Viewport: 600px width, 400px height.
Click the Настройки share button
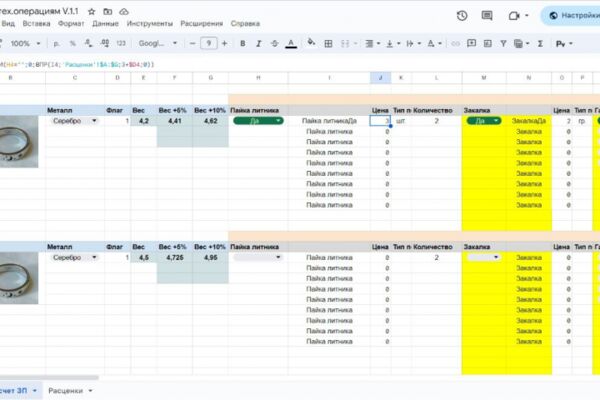tap(572, 16)
